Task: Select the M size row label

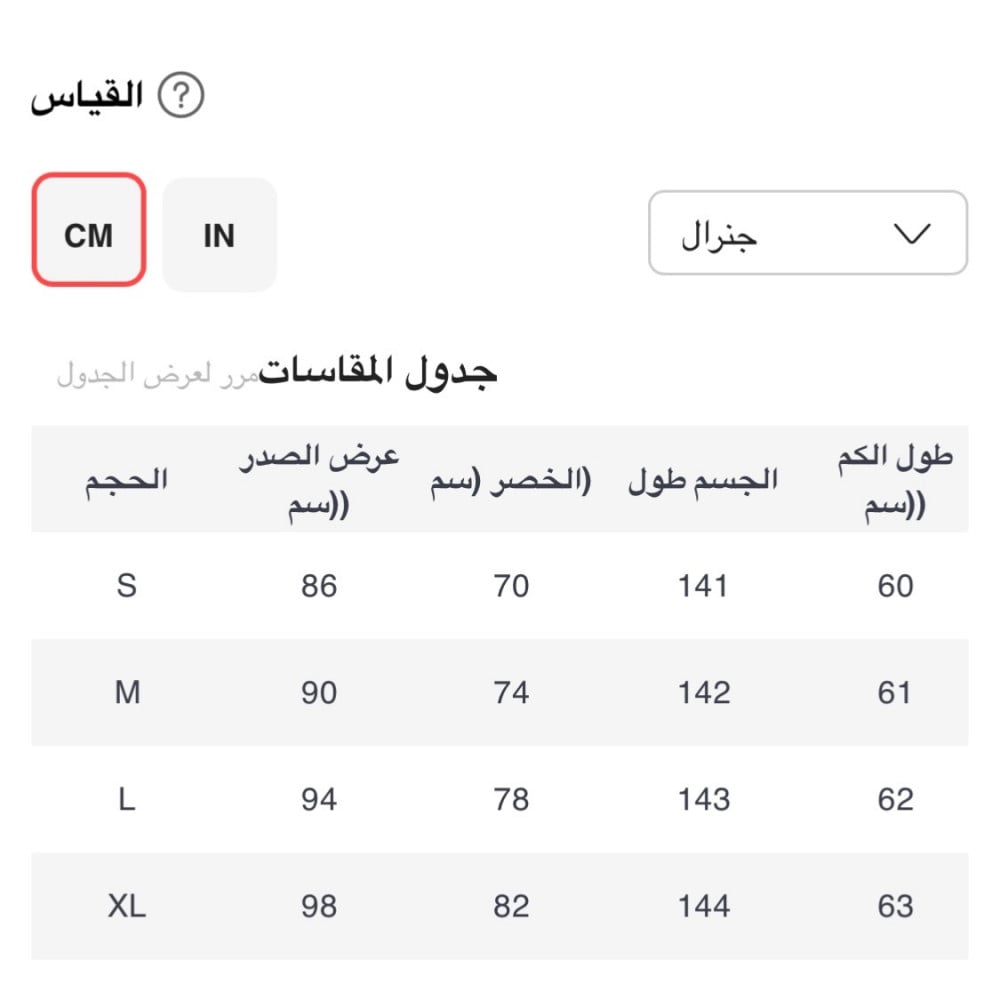Action: (127, 692)
